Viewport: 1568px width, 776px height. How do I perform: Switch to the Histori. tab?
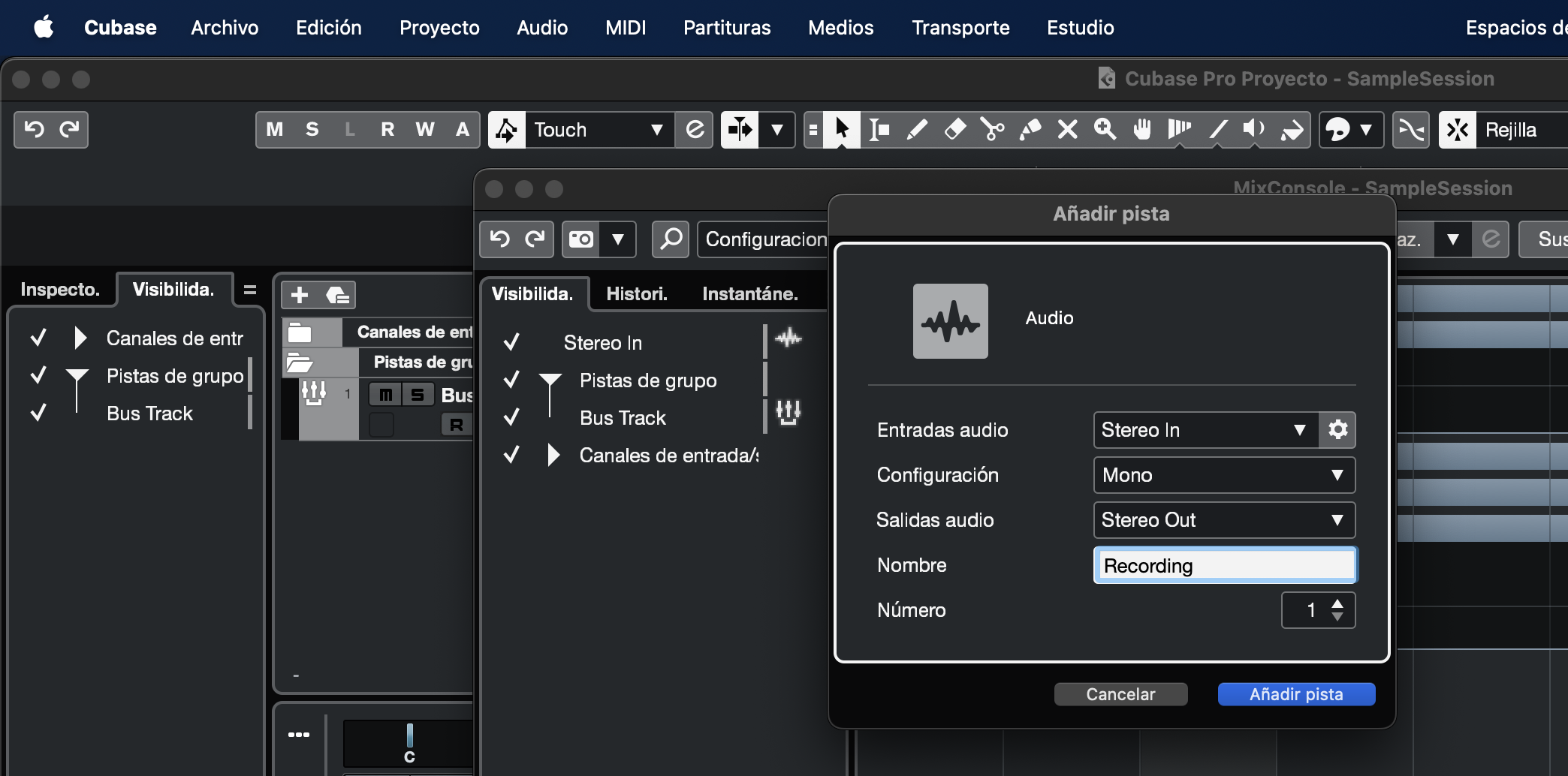[x=636, y=294]
